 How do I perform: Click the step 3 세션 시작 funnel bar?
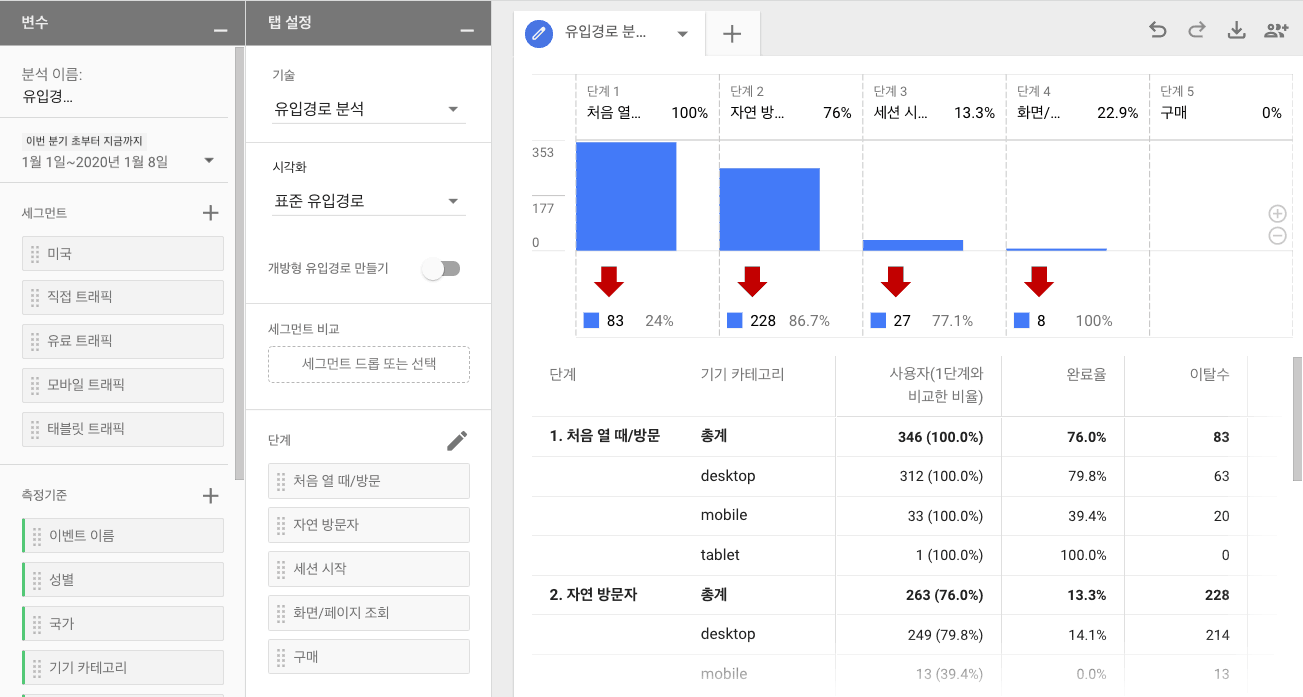913,245
